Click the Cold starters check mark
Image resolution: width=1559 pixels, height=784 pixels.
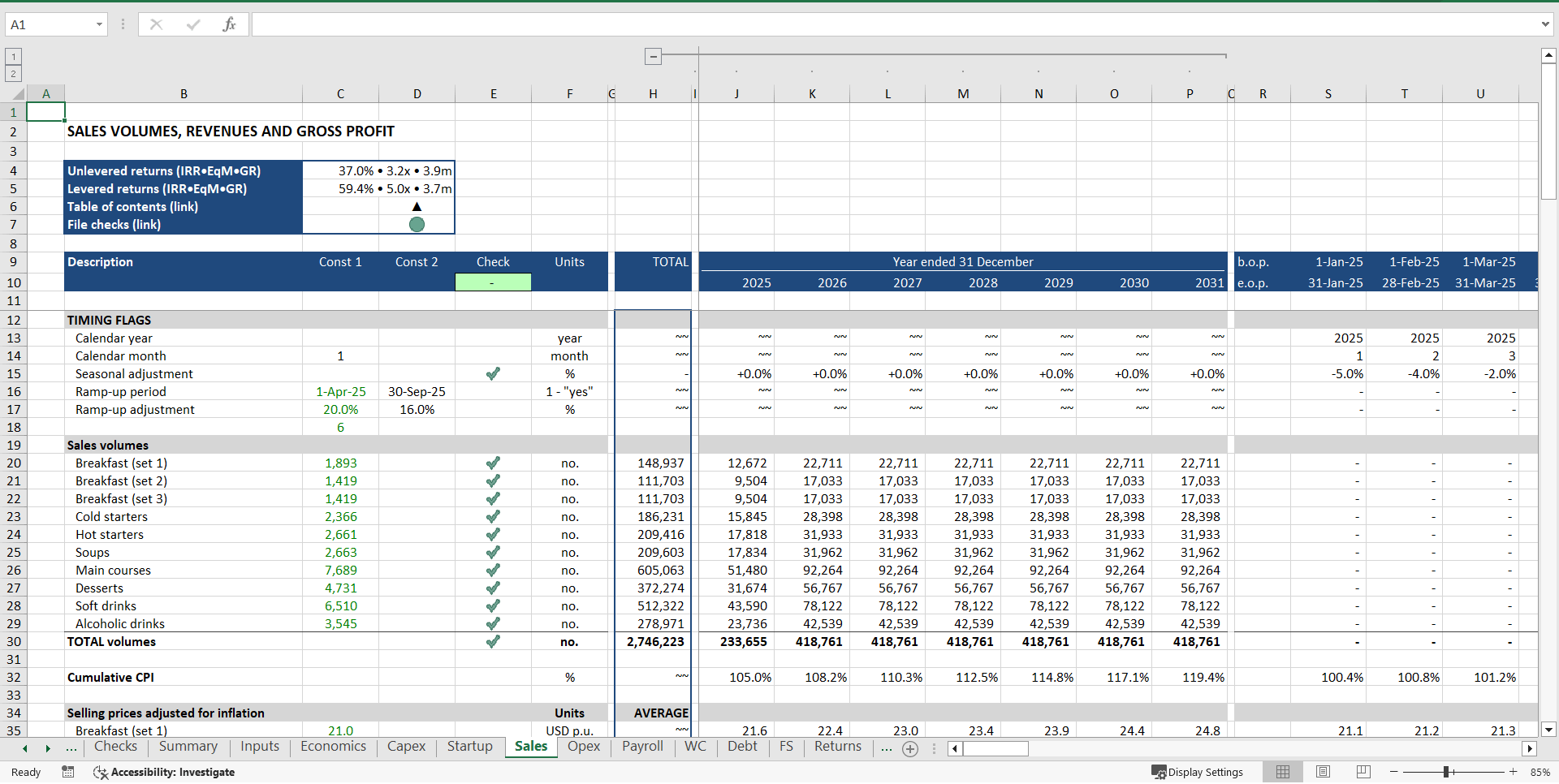point(493,517)
